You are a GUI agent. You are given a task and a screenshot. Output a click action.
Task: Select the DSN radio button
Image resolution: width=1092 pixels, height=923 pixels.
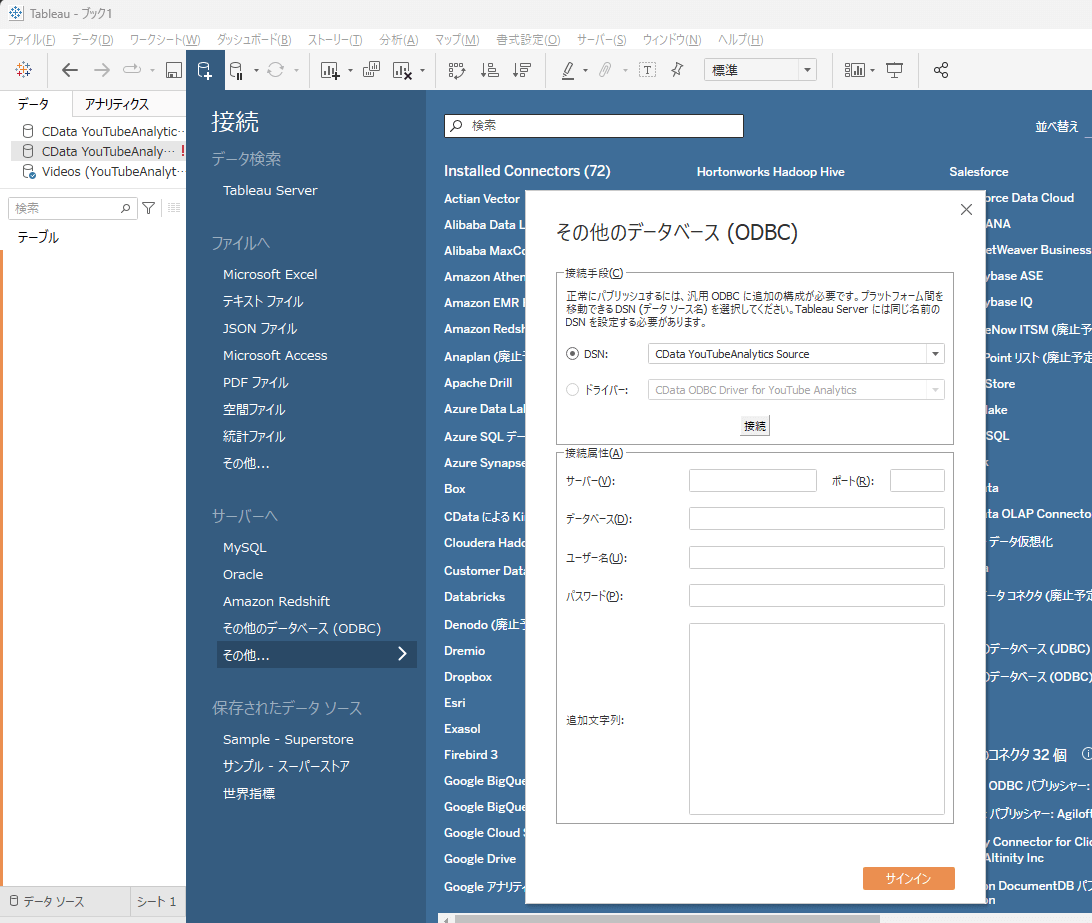(x=572, y=354)
